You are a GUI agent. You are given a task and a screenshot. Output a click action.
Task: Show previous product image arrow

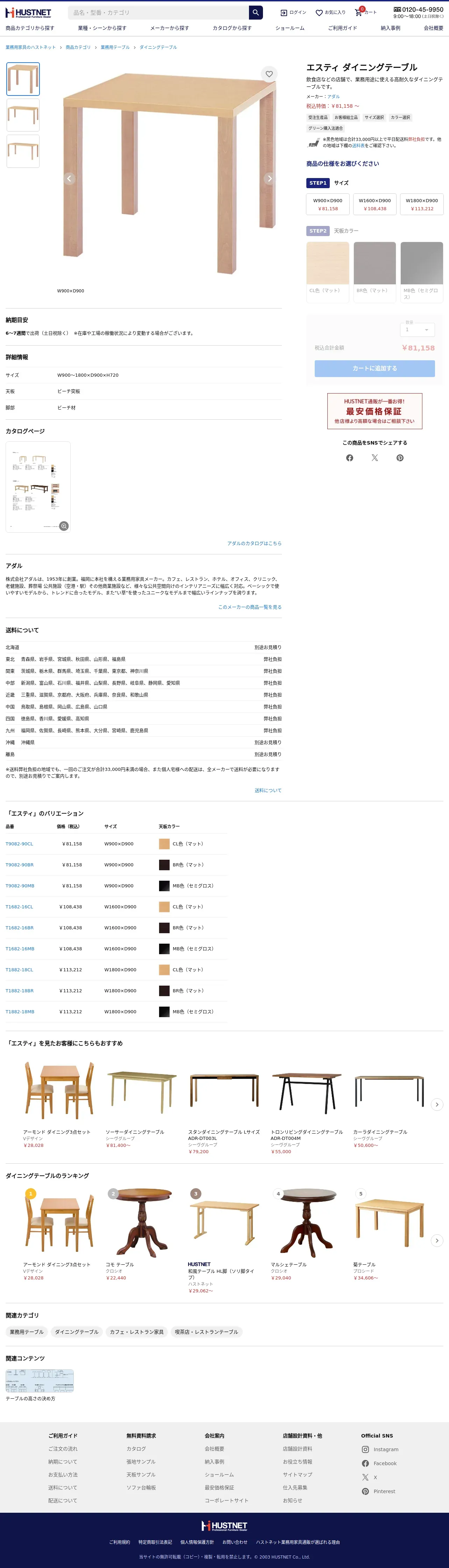click(69, 178)
